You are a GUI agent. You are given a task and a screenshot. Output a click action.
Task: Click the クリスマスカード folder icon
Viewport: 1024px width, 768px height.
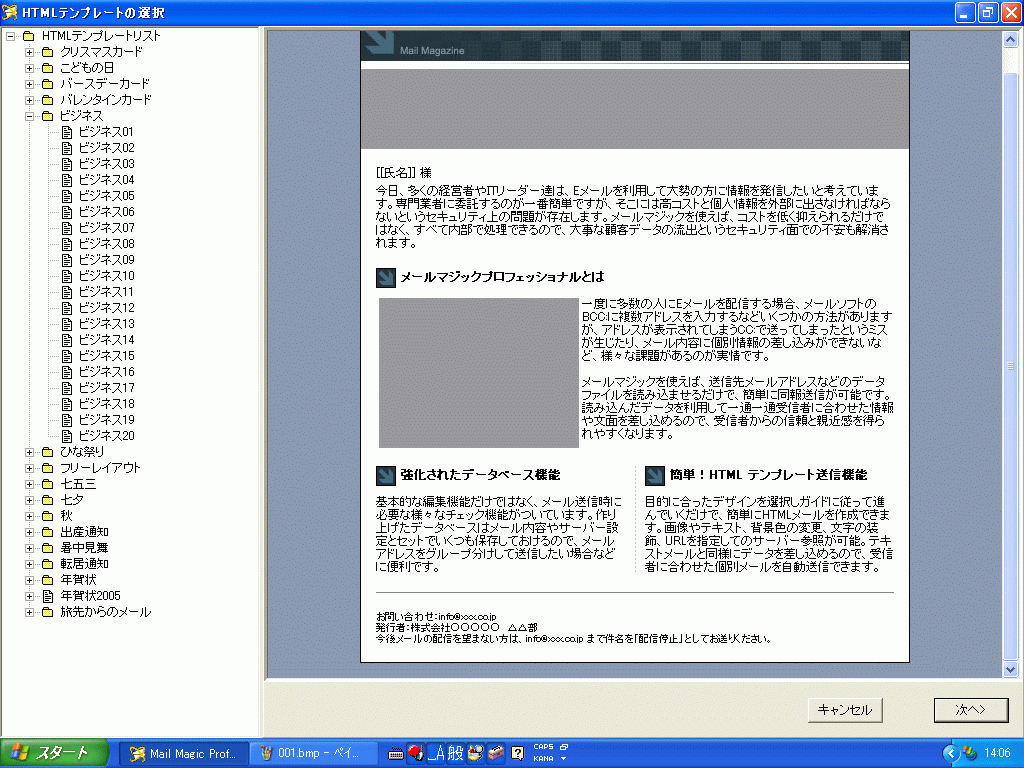click(x=48, y=52)
